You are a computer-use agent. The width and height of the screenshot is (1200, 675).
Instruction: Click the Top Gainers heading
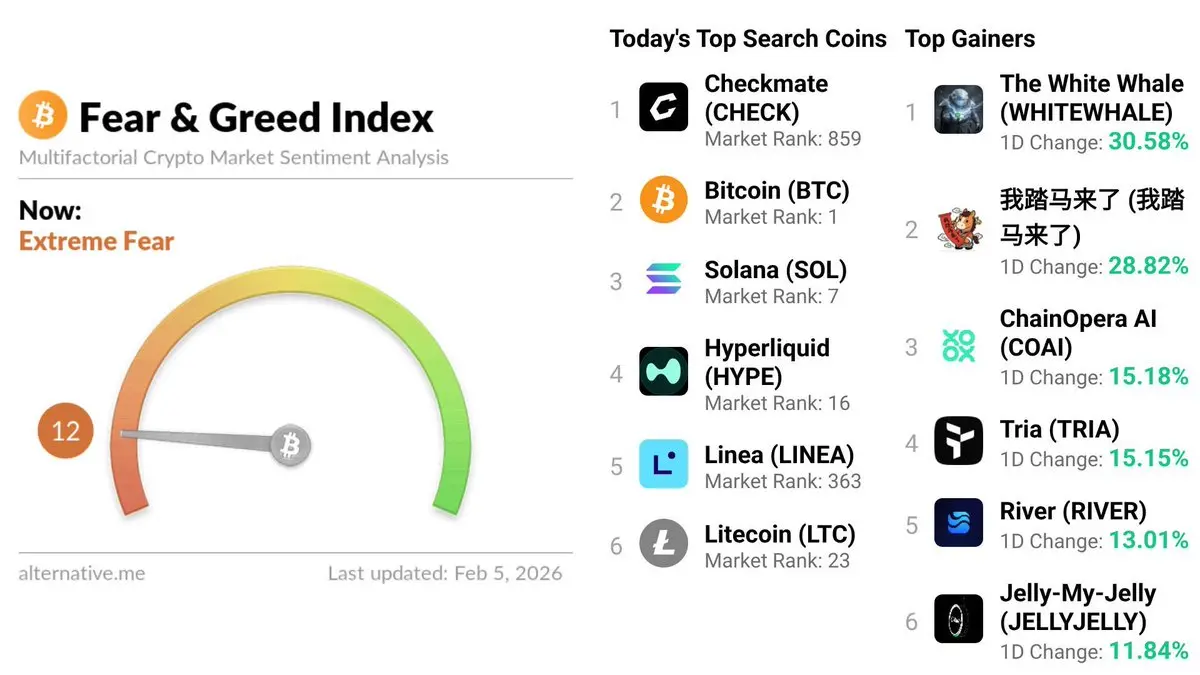click(x=970, y=39)
